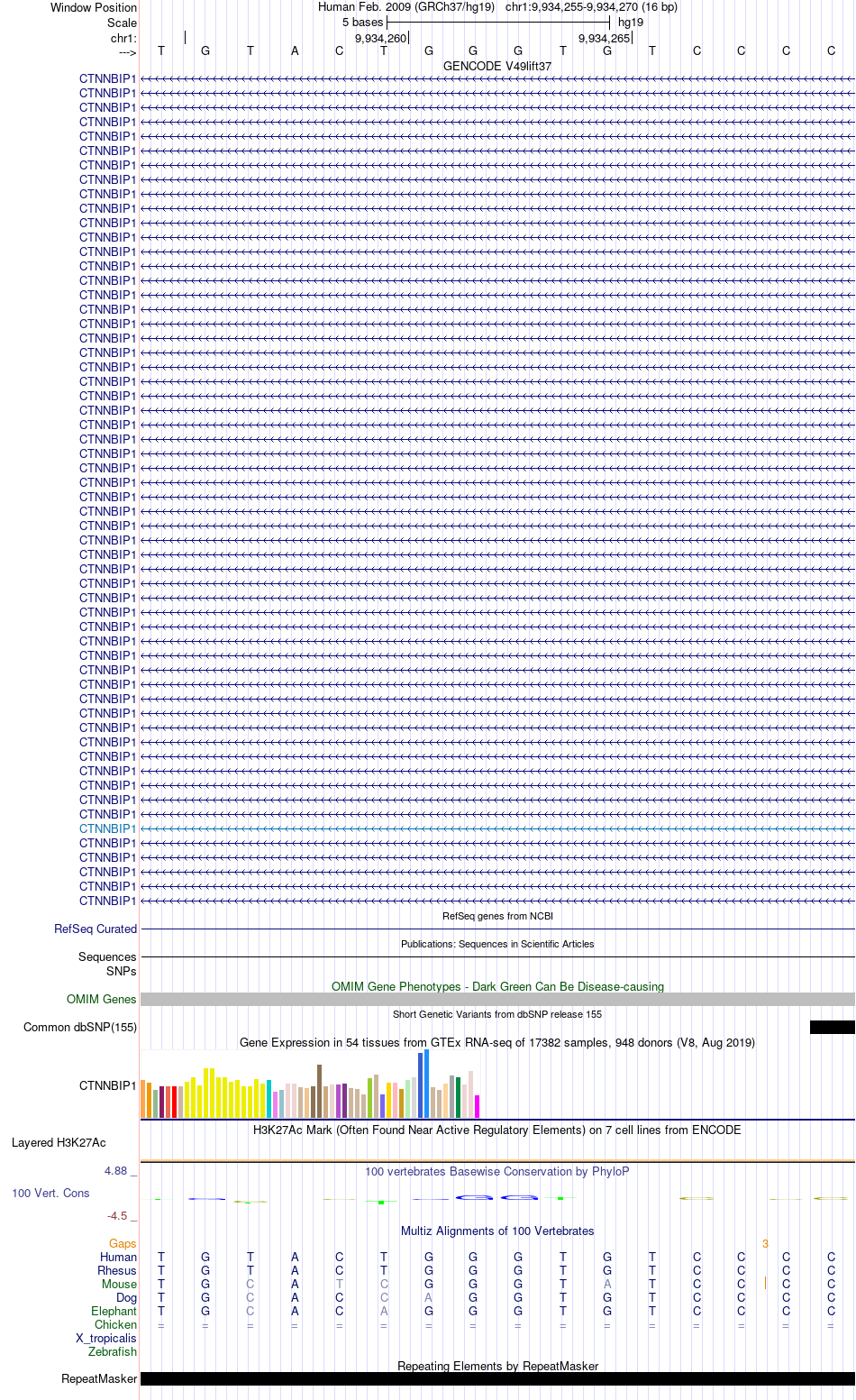Select the Mouse alignment row label
The height and width of the screenshot is (1400, 856).
click(x=120, y=1284)
